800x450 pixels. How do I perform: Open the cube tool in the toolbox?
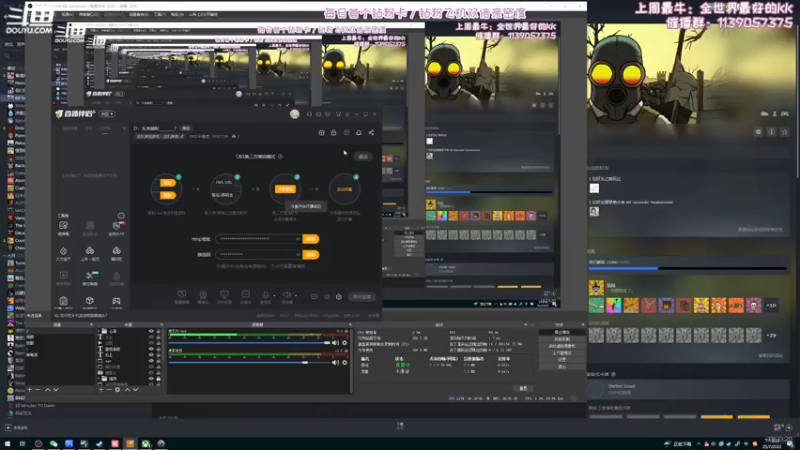pos(90,301)
